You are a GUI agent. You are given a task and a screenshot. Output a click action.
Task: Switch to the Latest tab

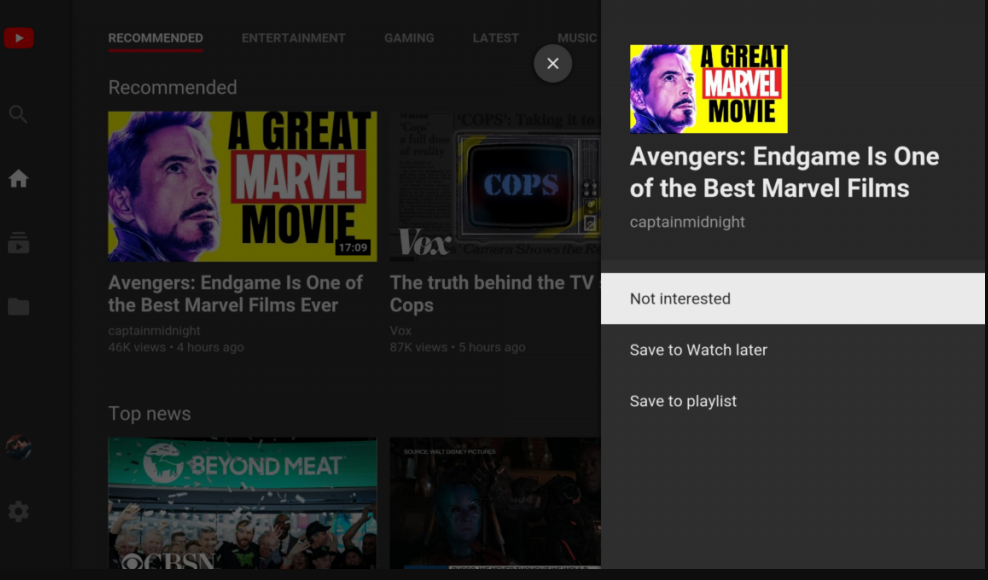[496, 38]
